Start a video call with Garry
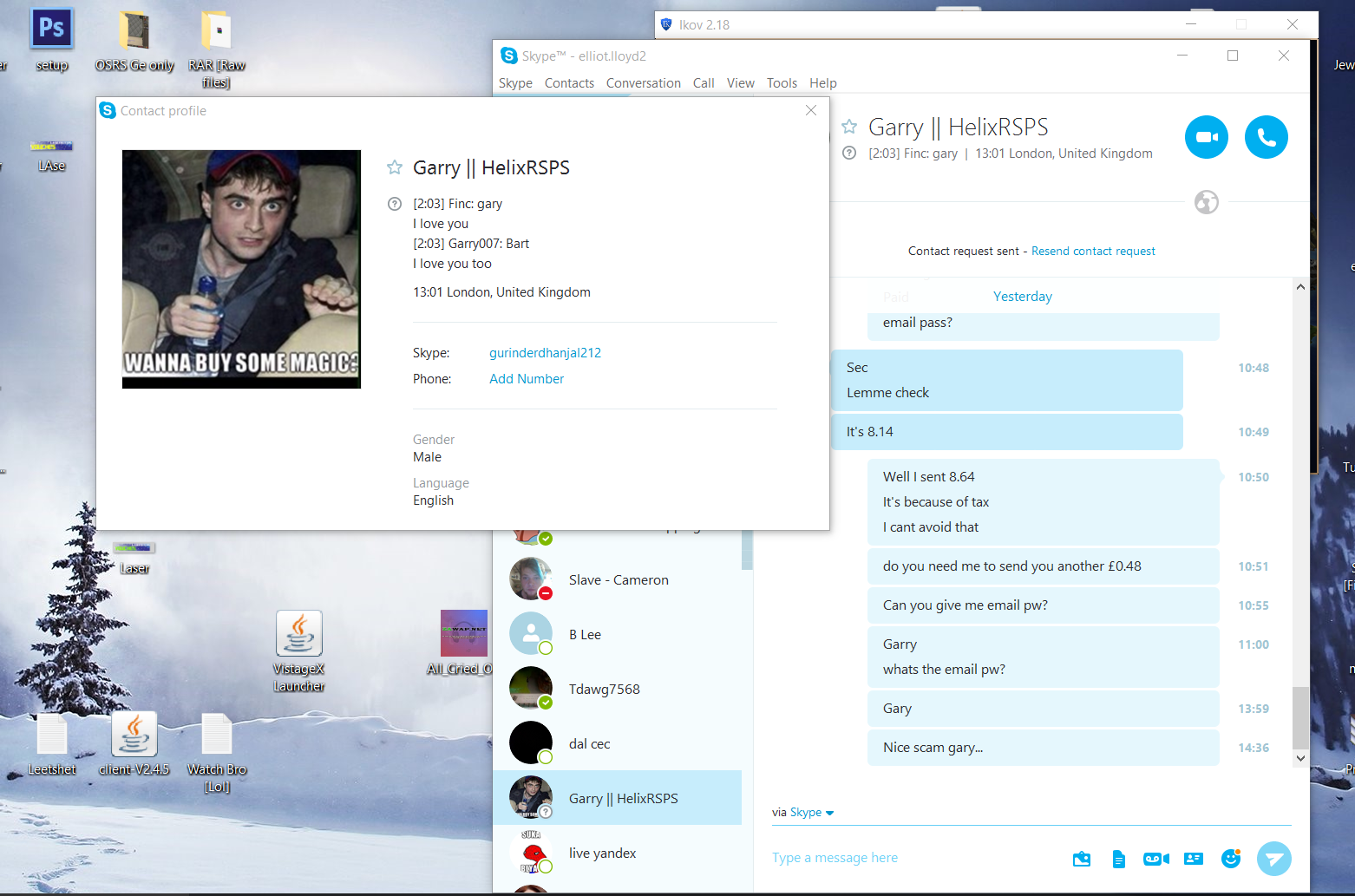1355x896 pixels. (1207, 137)
